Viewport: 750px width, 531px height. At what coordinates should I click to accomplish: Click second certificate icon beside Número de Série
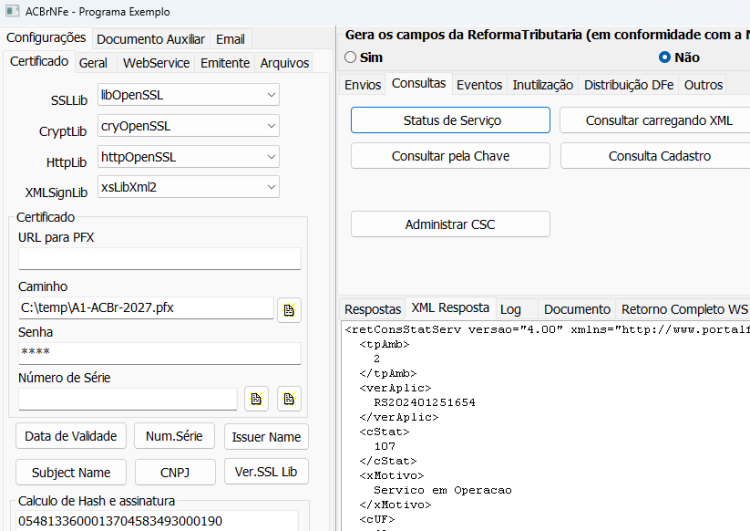pos(289,398)
